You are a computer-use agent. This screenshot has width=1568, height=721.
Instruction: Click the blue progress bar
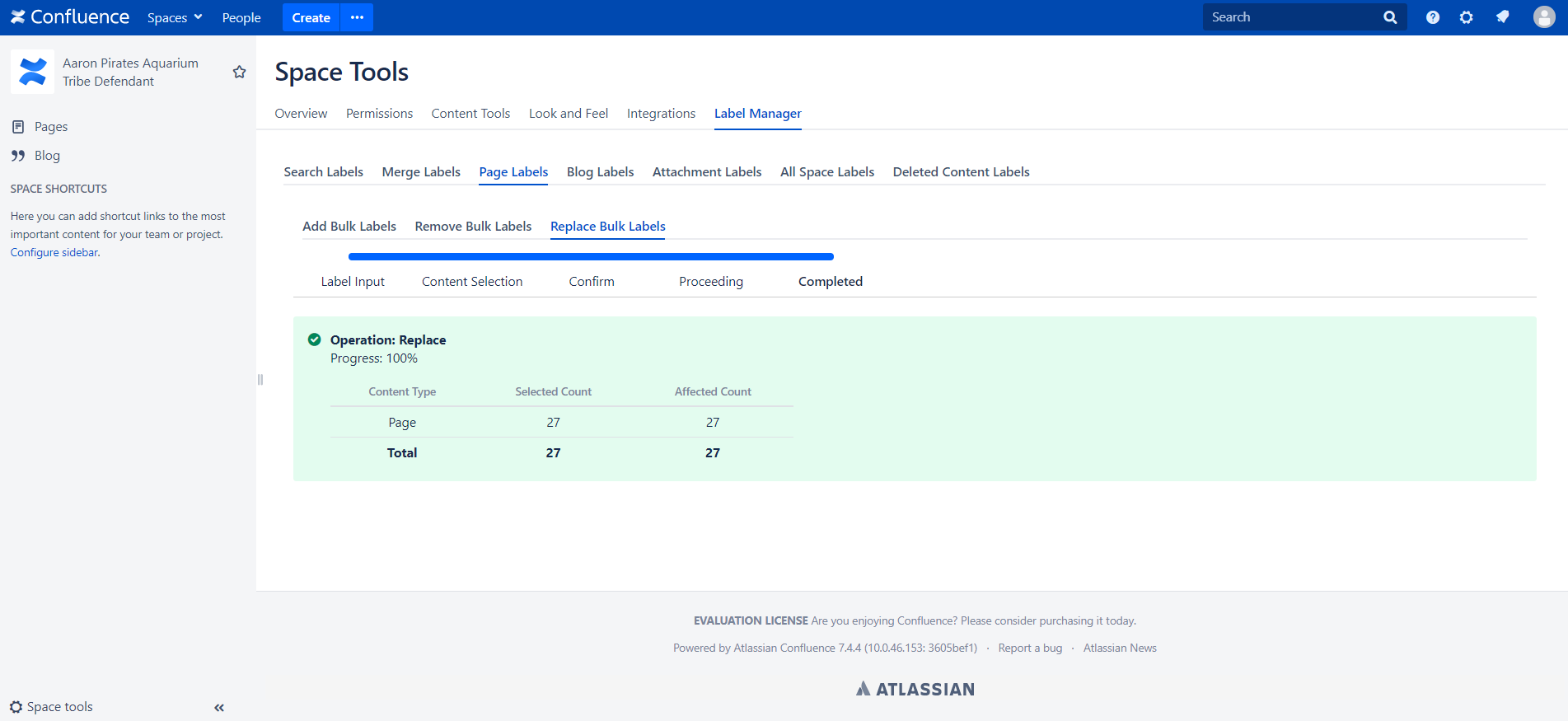click(591, 257)
